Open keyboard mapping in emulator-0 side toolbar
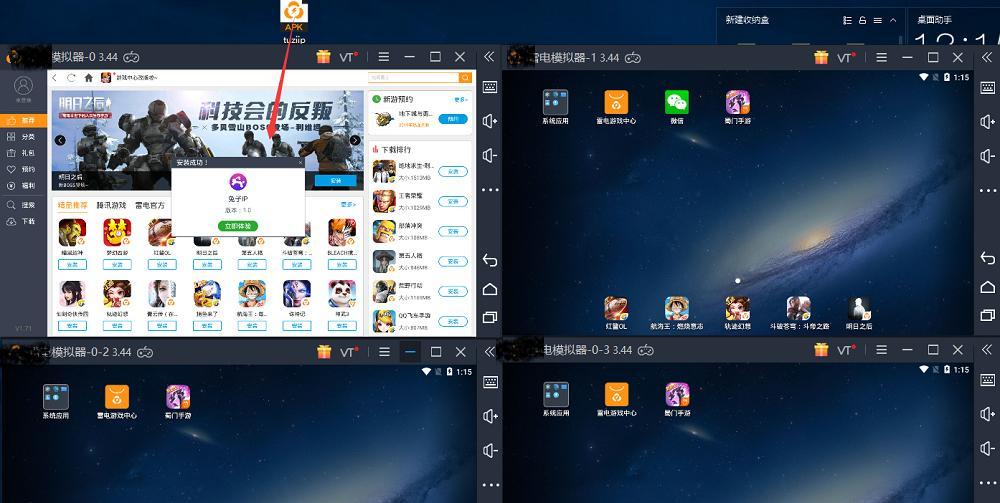1000x503 pixels. (x=490, y=87)
